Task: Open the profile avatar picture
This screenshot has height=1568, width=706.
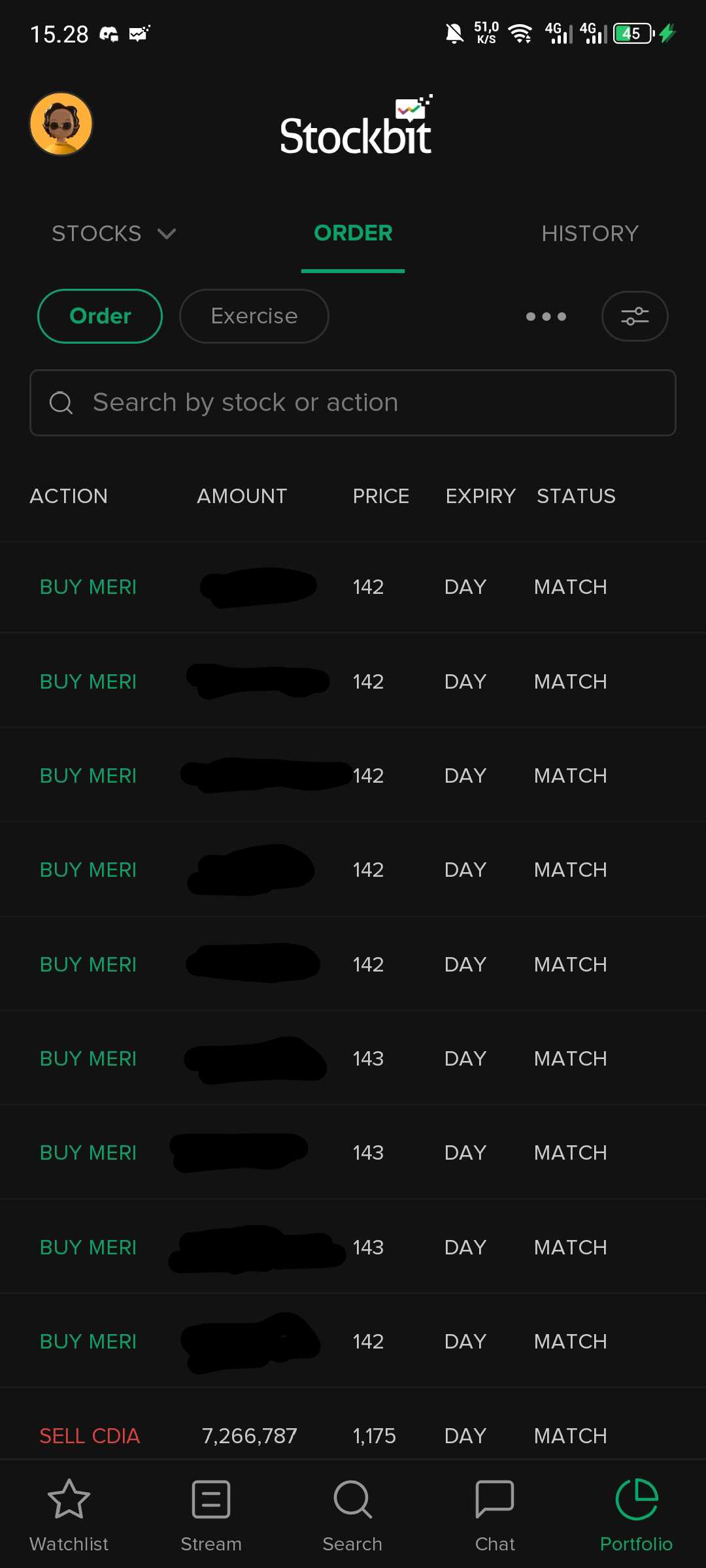Action: pos(61,124)
